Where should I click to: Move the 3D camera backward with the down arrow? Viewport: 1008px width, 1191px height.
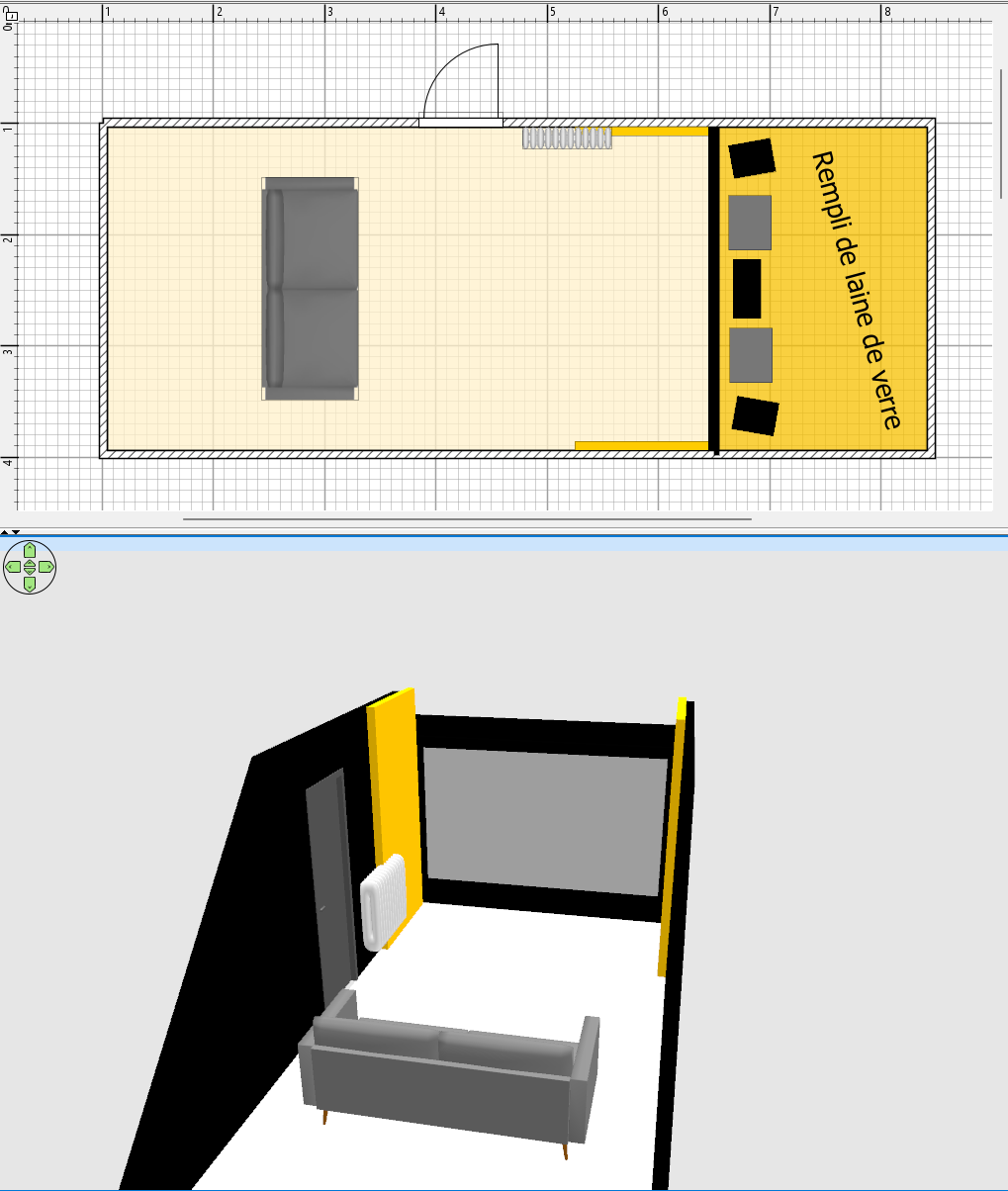tap(30, 585)
